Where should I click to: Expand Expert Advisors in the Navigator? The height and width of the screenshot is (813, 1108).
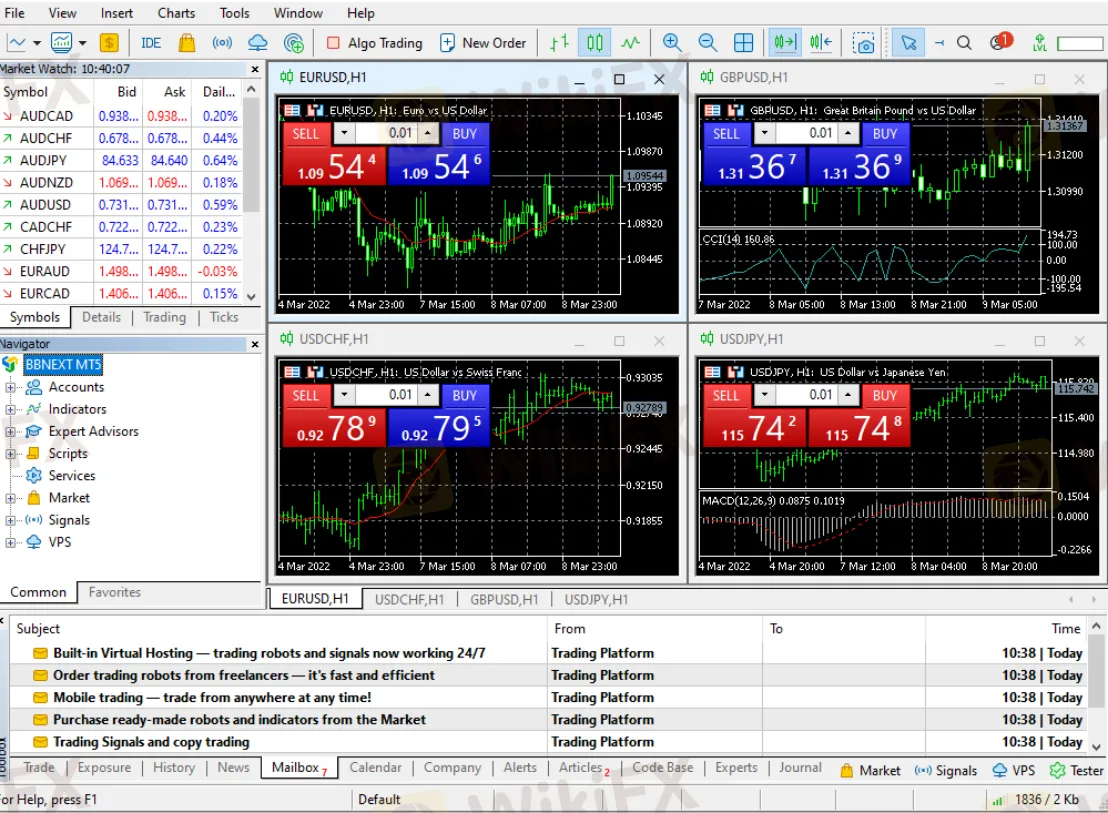tap(8, 431)
